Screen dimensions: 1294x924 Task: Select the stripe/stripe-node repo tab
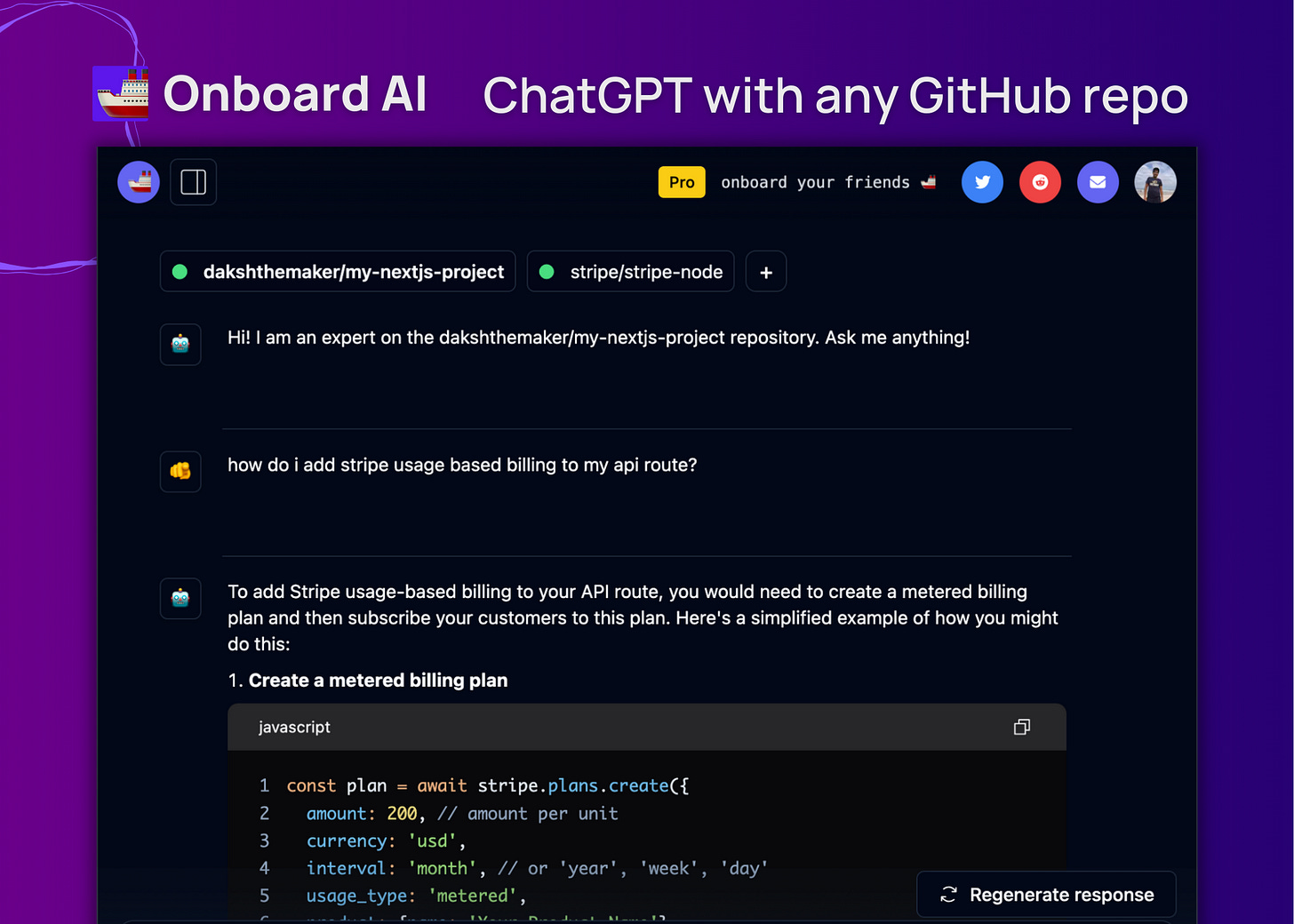pyautogui.click(x=631, y=272)
